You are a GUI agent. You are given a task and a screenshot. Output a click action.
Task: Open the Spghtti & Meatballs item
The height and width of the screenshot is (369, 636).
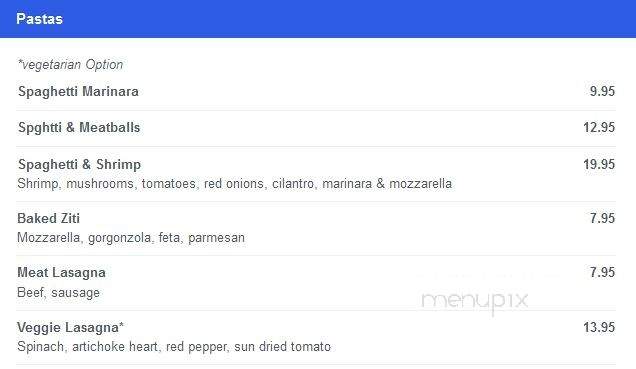79,128
